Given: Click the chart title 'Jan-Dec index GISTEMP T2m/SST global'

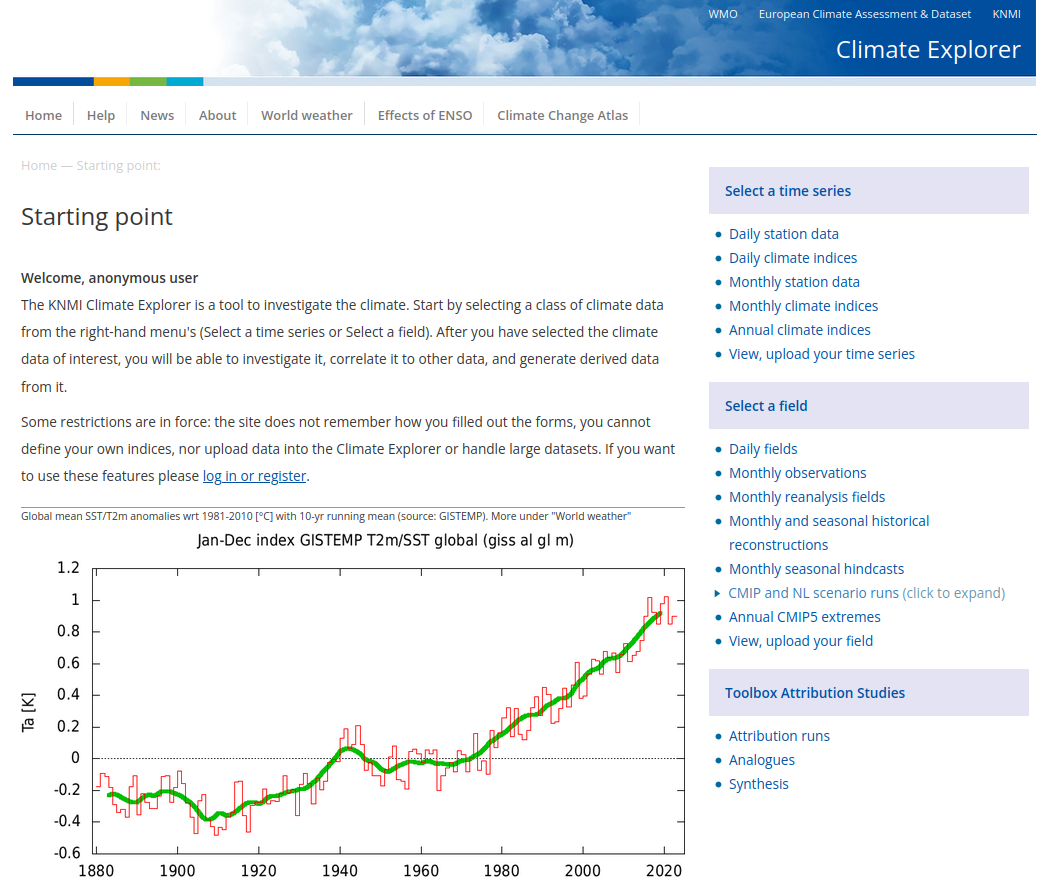Looking at the screenshot, I should tap(385, 540).
